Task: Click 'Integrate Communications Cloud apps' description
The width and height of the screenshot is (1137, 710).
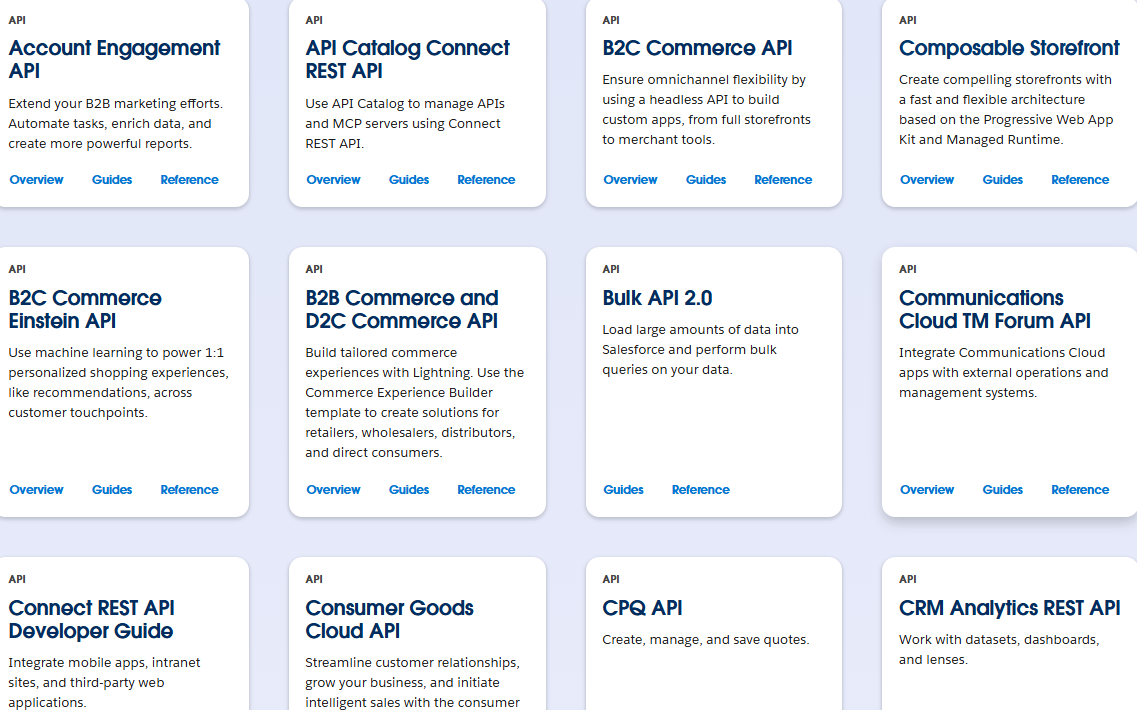Action: tap(1004, 373)
